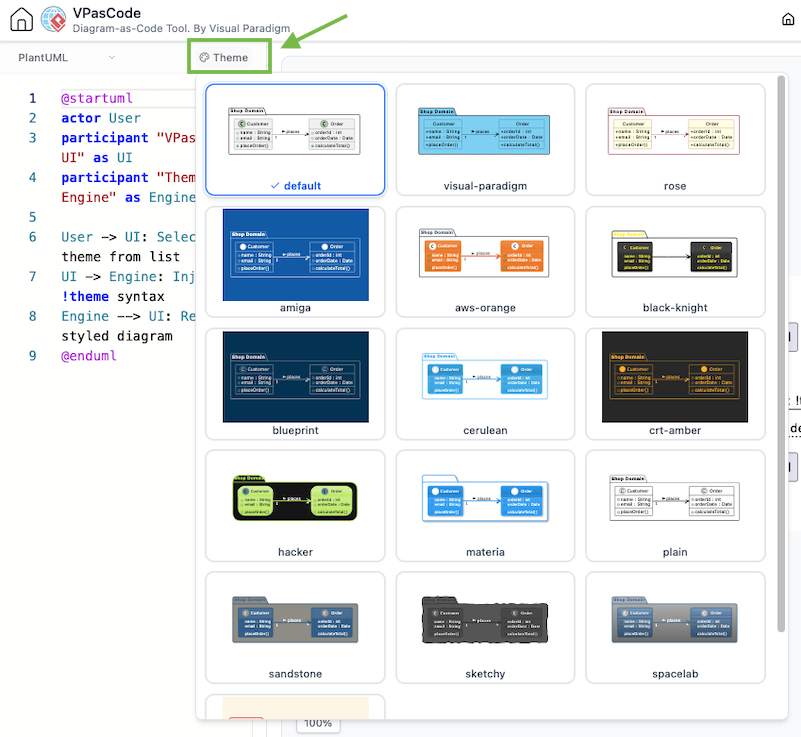Select the default theme card
Viewport: 801px width, 737px height.
(x=295, y=139)
